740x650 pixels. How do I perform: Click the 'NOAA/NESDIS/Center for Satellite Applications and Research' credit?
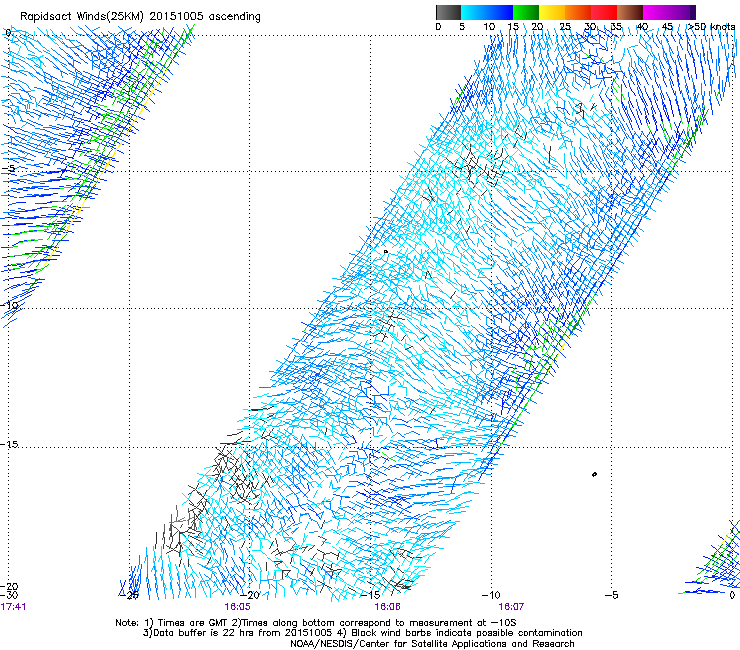[432, 644]
